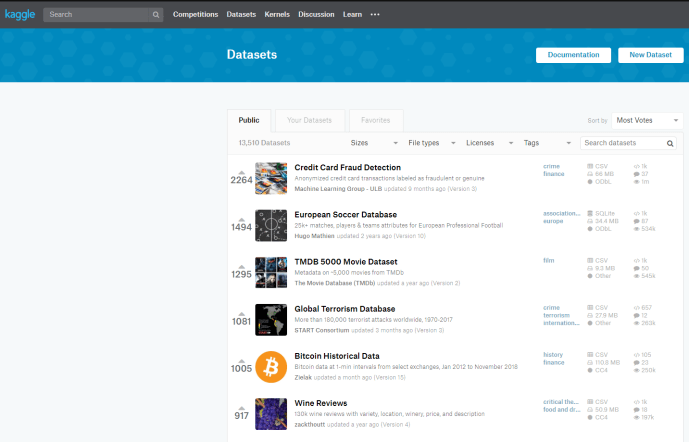Viewport: 689px width, 442px height.
Task: Upvote European Soccer Database dataset
Action: click(241, 219)
